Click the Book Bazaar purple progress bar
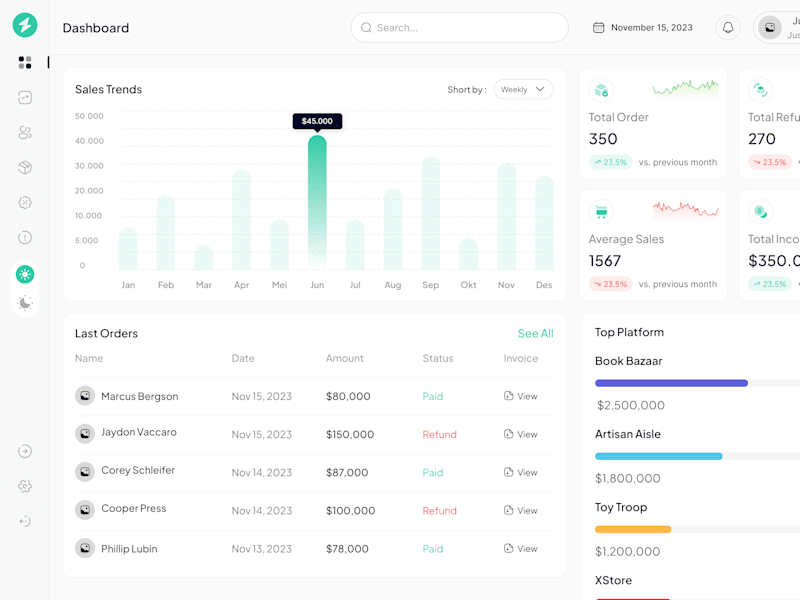This screenshot has height=600, width=800. pyautogui.click(x=671, y=383)
